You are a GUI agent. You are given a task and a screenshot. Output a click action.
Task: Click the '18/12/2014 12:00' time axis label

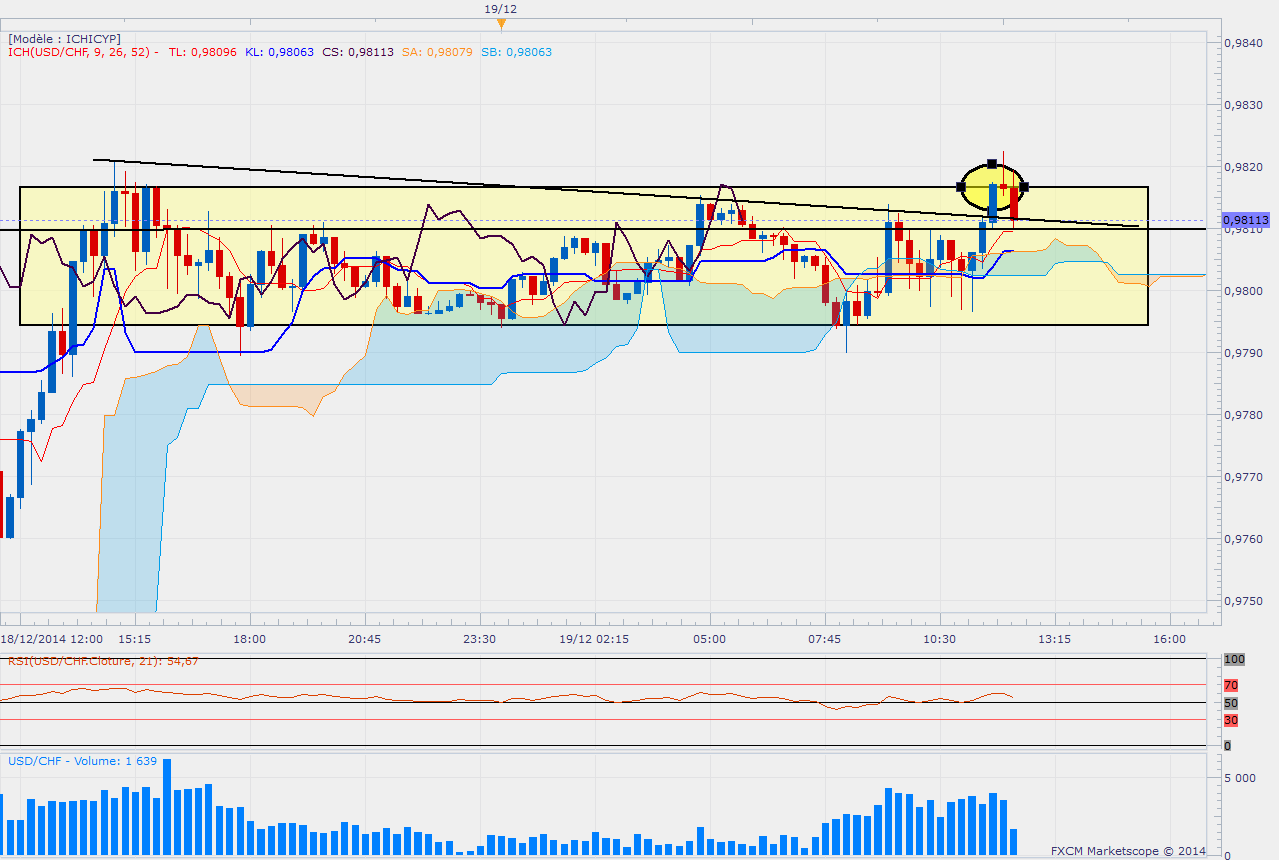(51, 638)
